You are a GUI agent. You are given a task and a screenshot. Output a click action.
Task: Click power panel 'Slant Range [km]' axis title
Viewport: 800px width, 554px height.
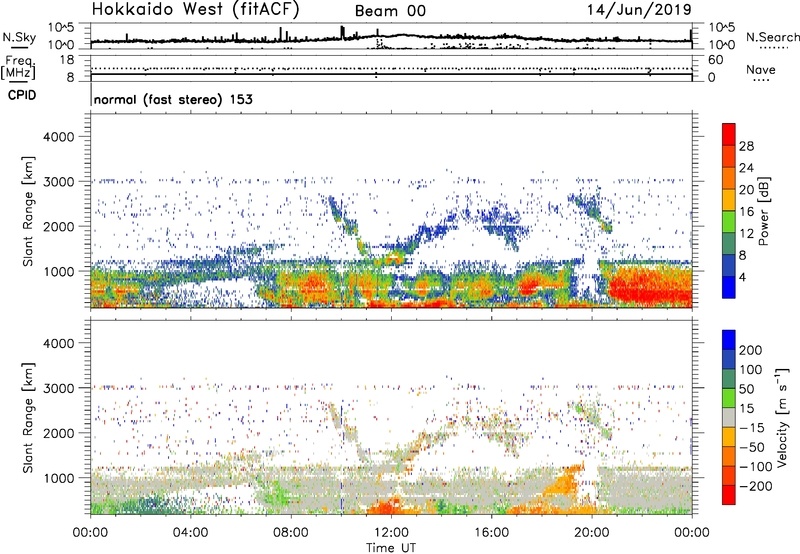click(28, 211)
